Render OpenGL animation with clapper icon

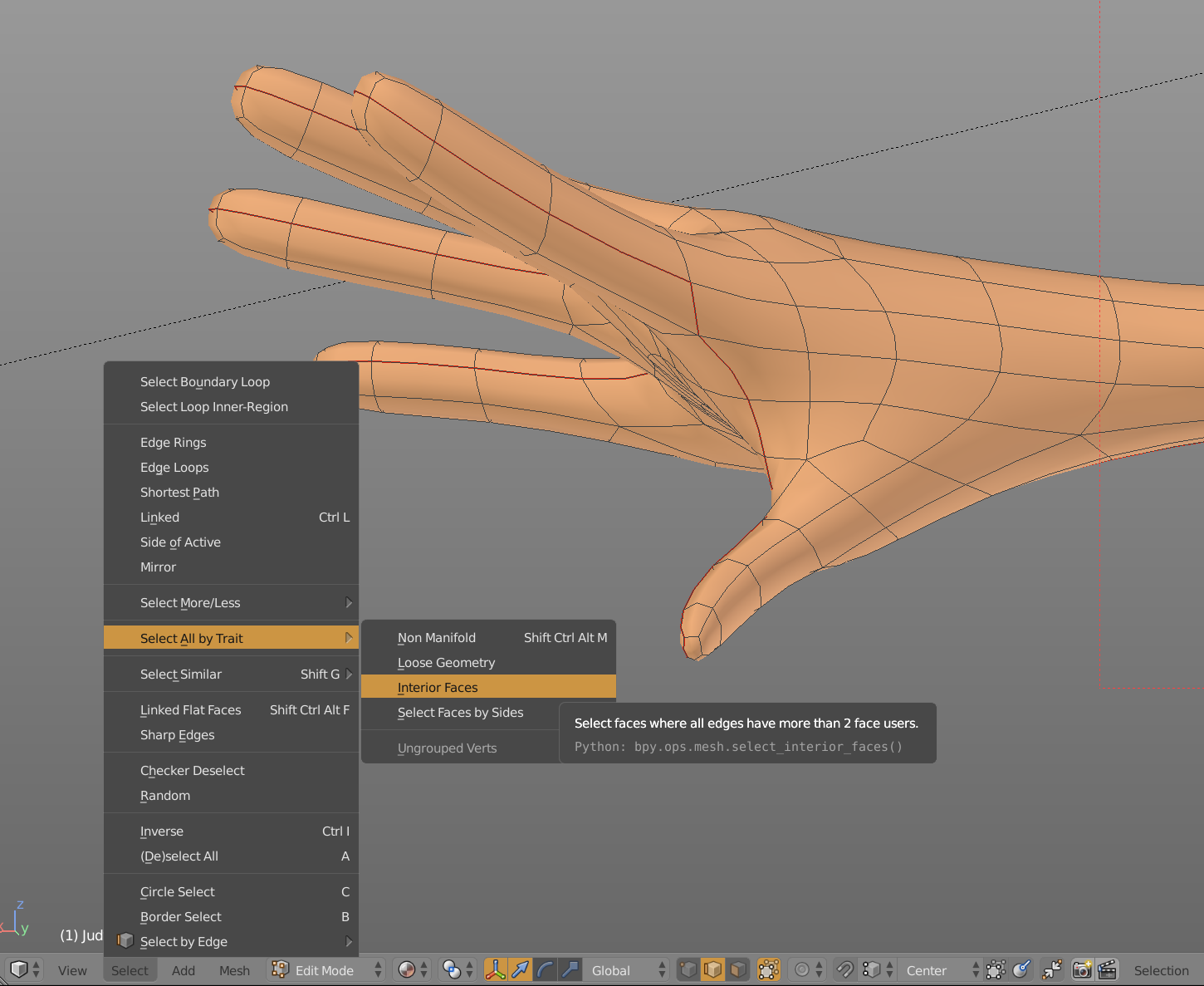(x=1107, y=969)
